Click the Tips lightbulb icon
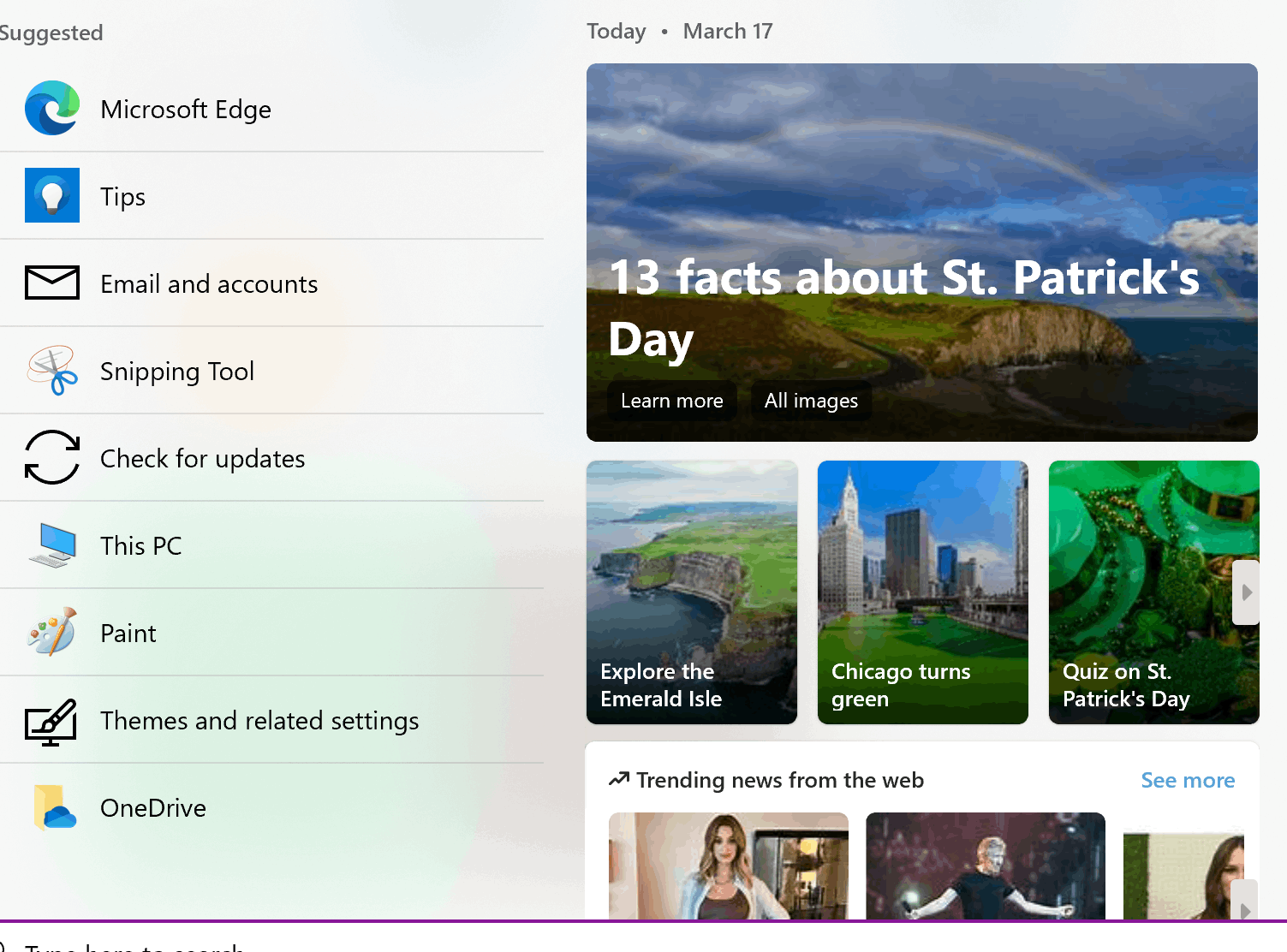1287x952 pixels. tap(52, 195)
